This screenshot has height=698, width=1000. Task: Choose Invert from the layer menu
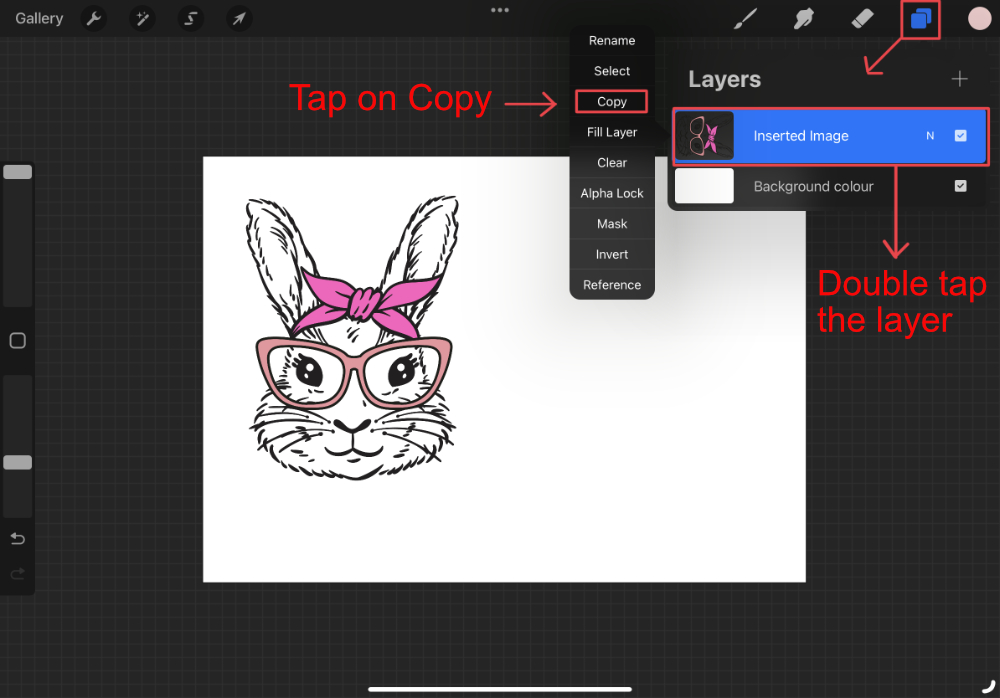(x=611, y=254)
